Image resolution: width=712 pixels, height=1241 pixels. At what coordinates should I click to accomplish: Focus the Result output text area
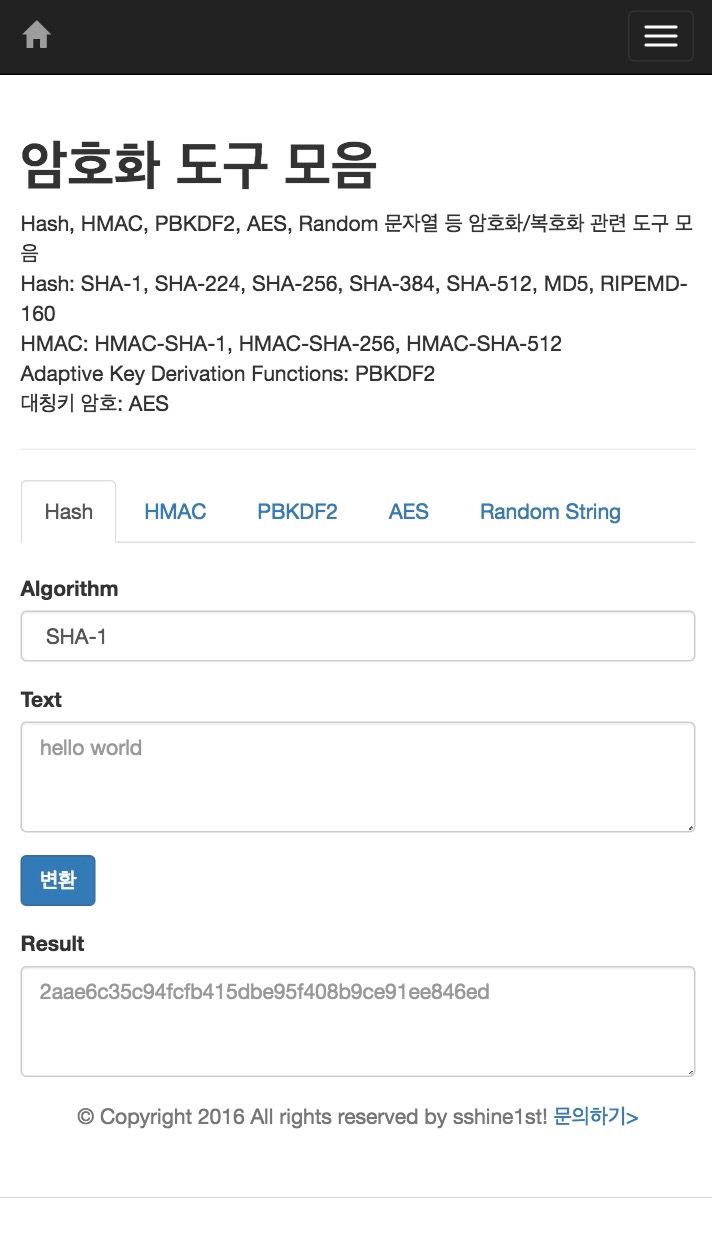(358, 1021)
